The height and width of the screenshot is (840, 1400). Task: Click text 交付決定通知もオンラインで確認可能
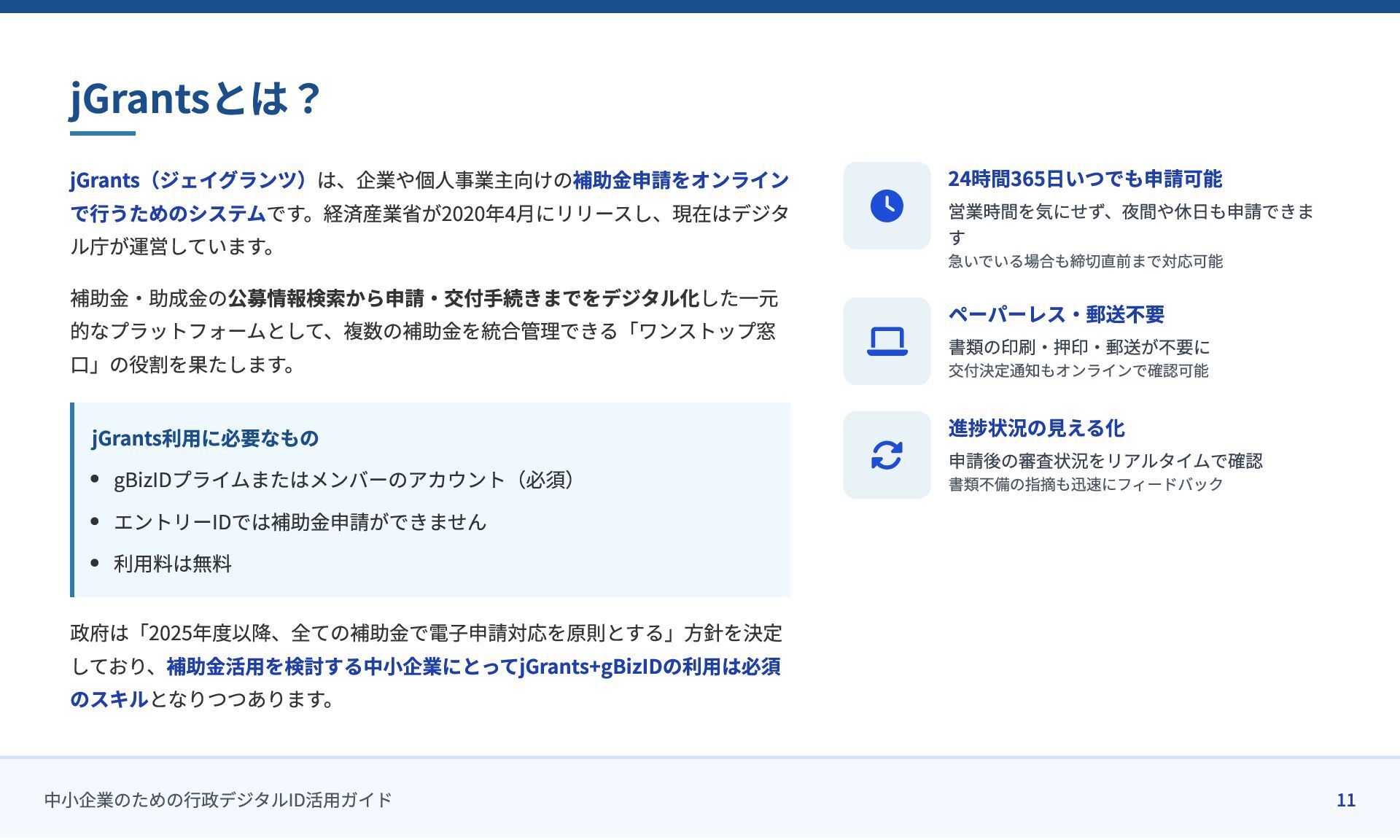click(1078, 370)
